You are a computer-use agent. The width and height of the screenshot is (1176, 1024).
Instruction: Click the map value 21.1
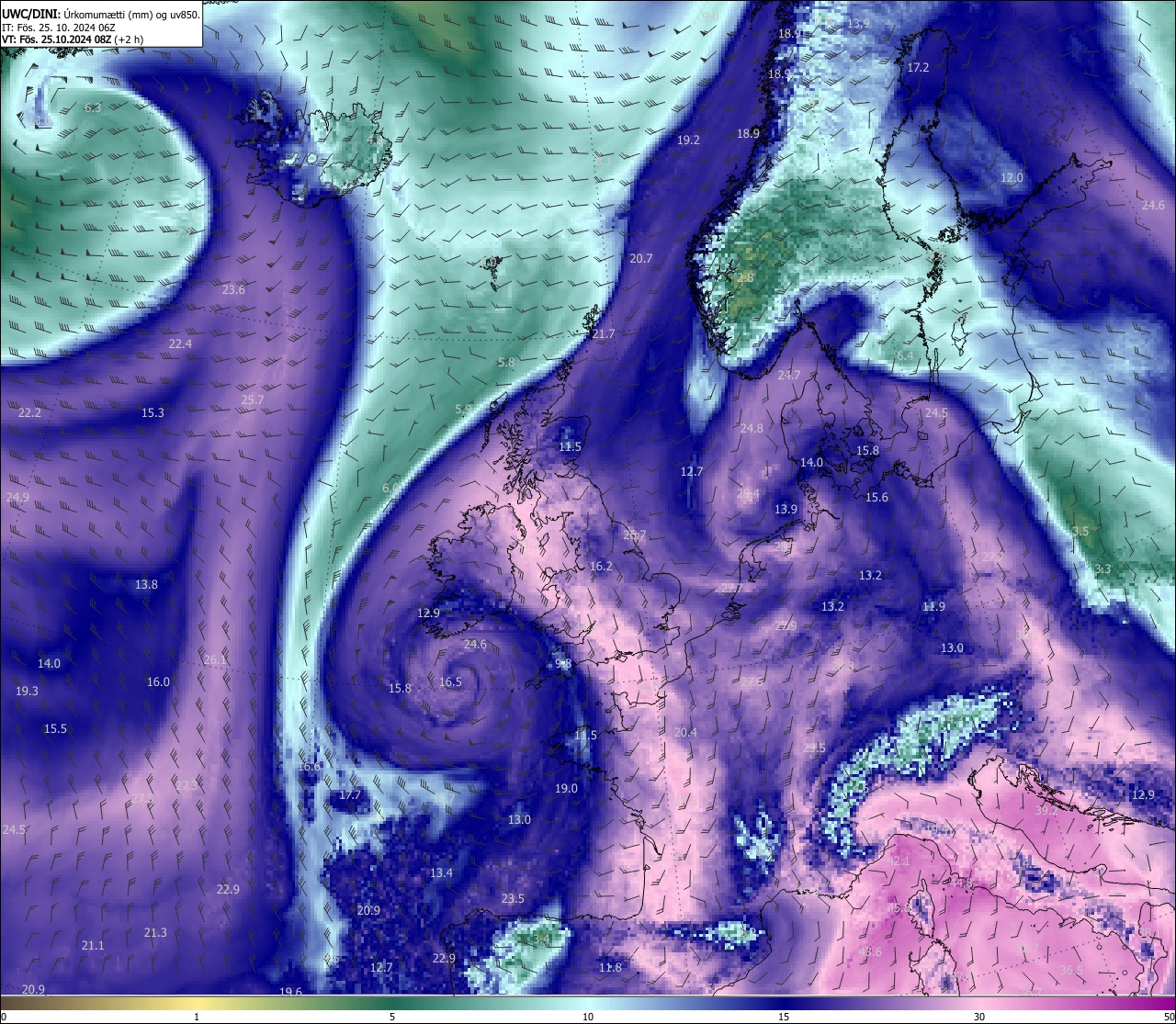click(93, 945)
